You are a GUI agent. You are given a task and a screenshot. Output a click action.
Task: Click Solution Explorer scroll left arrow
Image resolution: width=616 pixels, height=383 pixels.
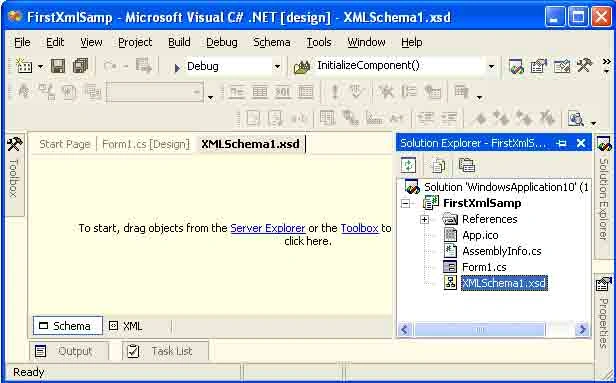pos(405,329)
